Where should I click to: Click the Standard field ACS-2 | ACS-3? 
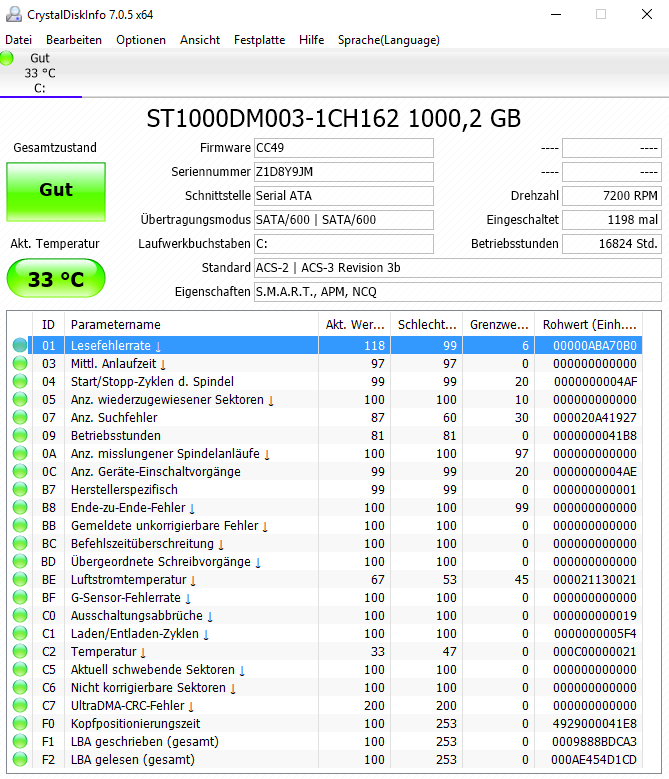coord(457,268)
